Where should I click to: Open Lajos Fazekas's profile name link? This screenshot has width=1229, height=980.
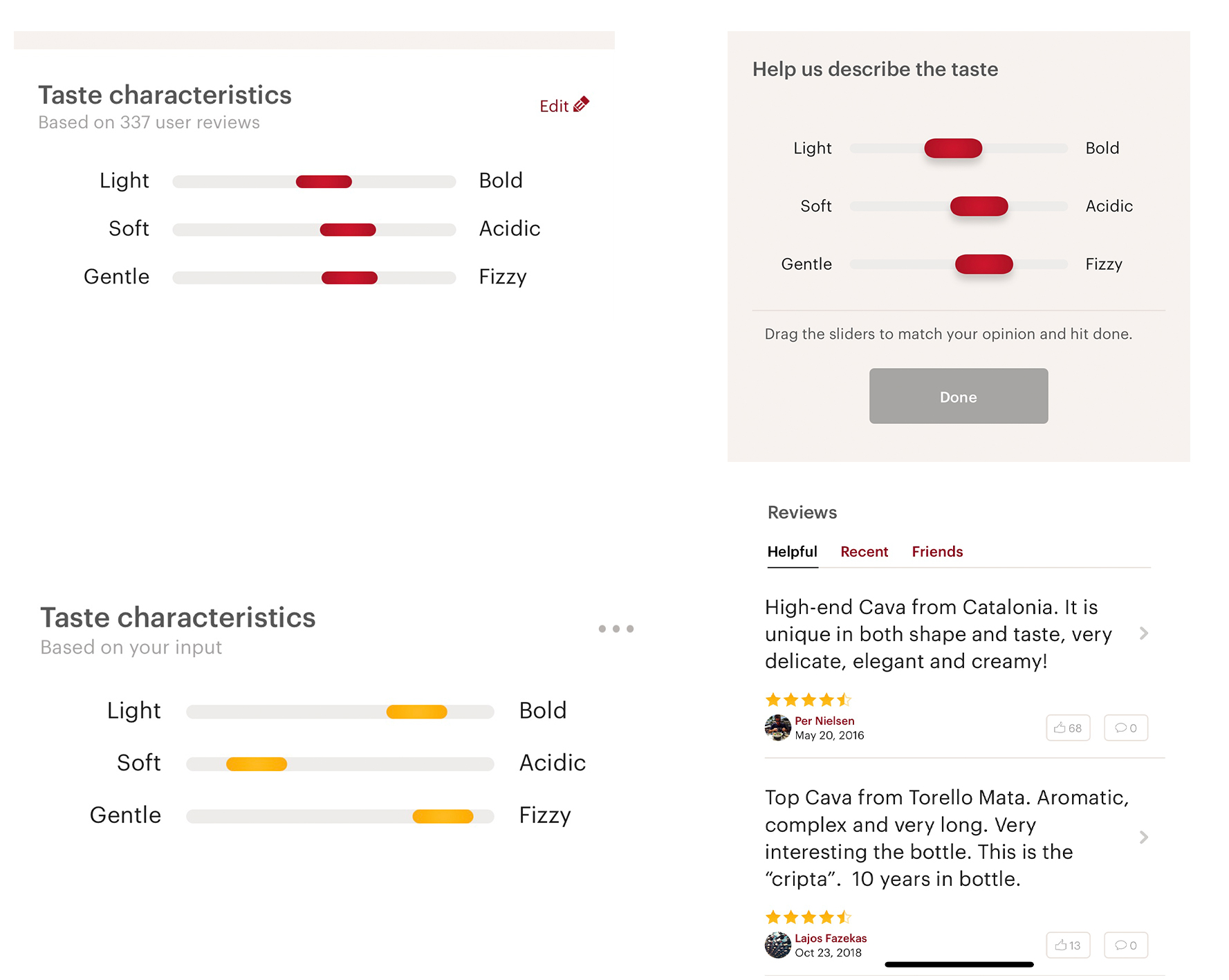830,939
